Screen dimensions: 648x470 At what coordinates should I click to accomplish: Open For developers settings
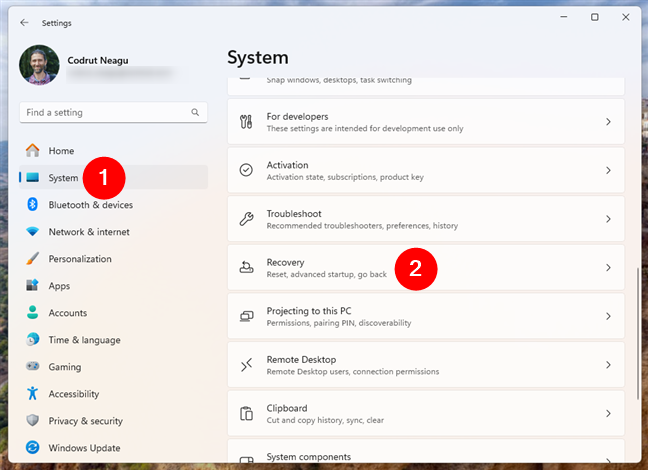point(426,122)
